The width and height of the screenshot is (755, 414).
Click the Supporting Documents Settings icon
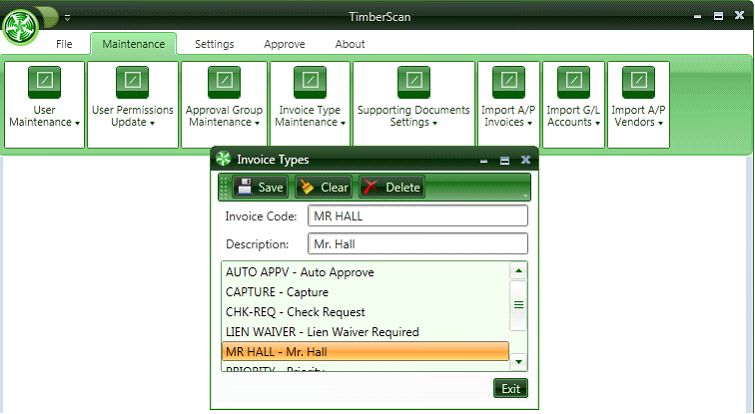[414, 82]
